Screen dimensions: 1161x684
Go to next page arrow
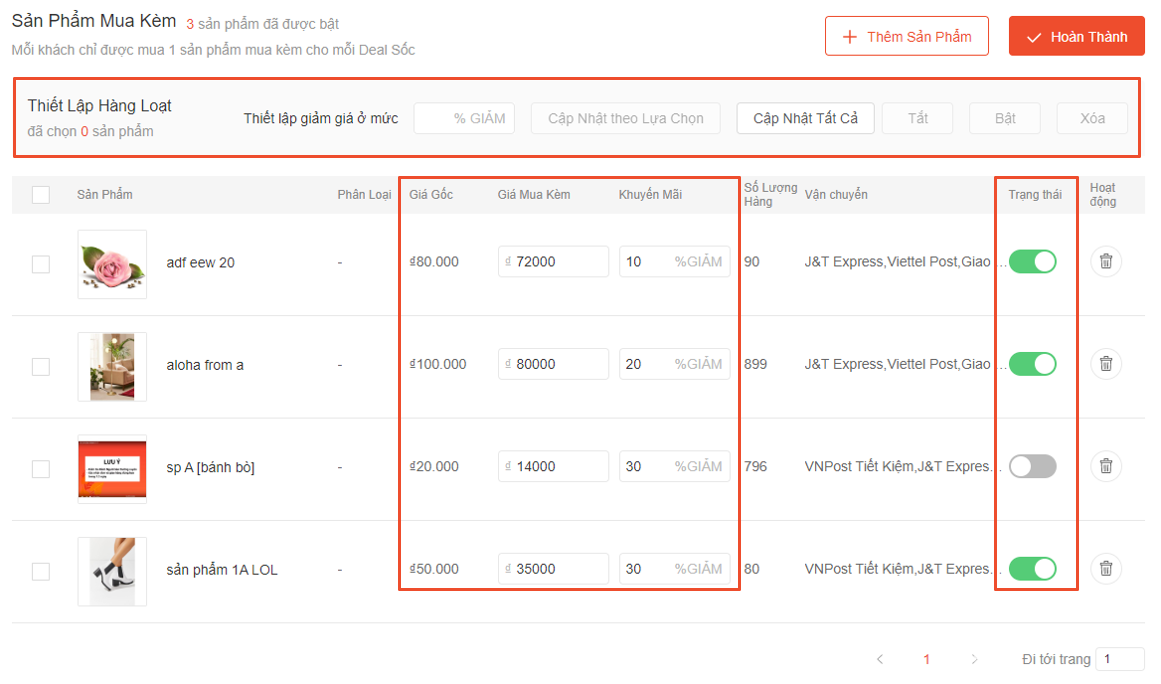point(974,659)
